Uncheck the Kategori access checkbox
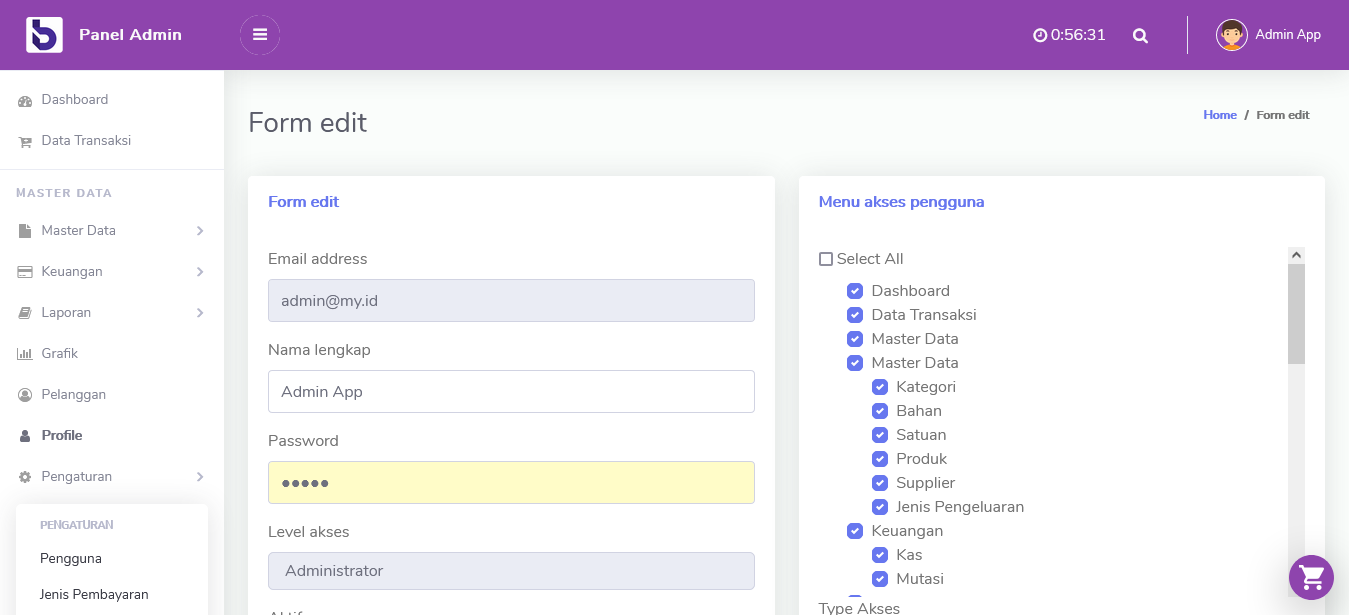The width and height of the screenshot is (1349, 615). pos(880,387)
